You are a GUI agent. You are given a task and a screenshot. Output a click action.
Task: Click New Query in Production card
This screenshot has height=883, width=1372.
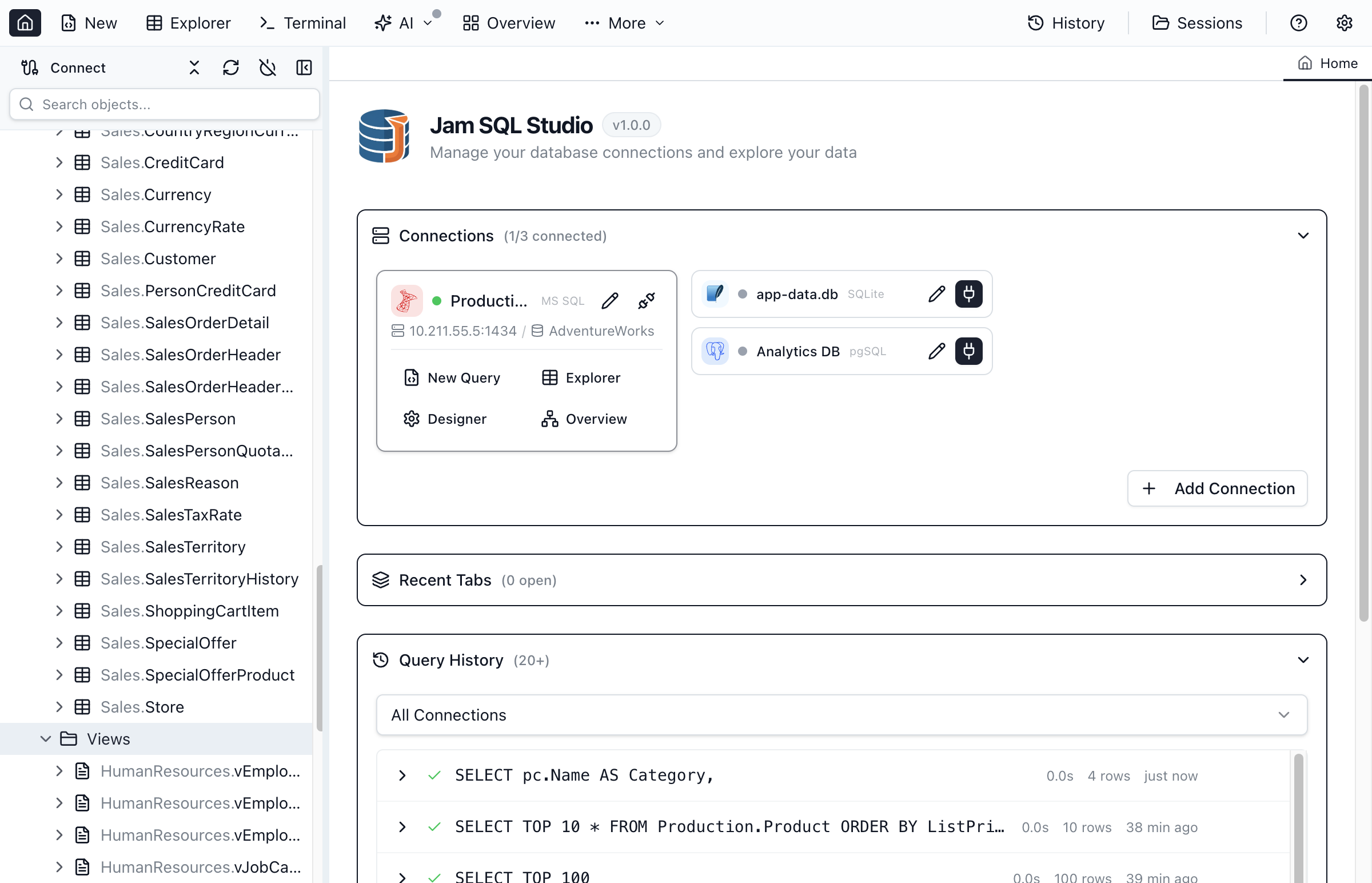pos(452,378)
